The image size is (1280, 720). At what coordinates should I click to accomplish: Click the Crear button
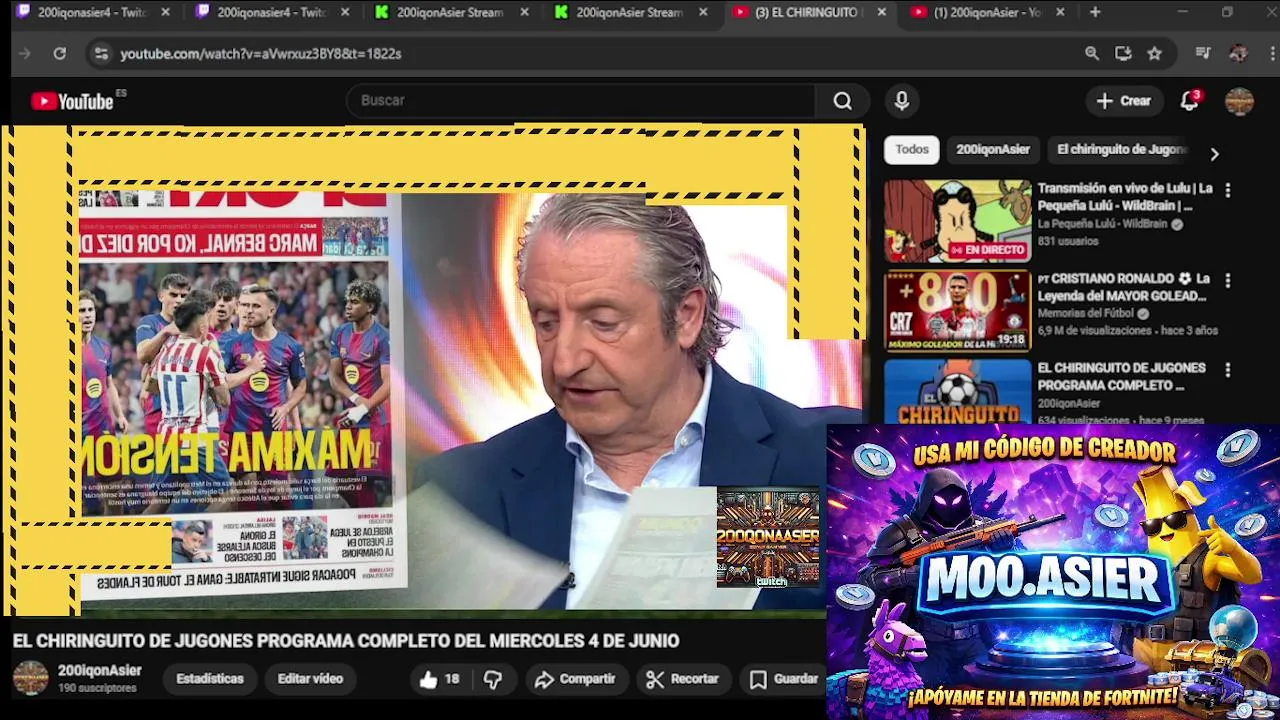1124,101
